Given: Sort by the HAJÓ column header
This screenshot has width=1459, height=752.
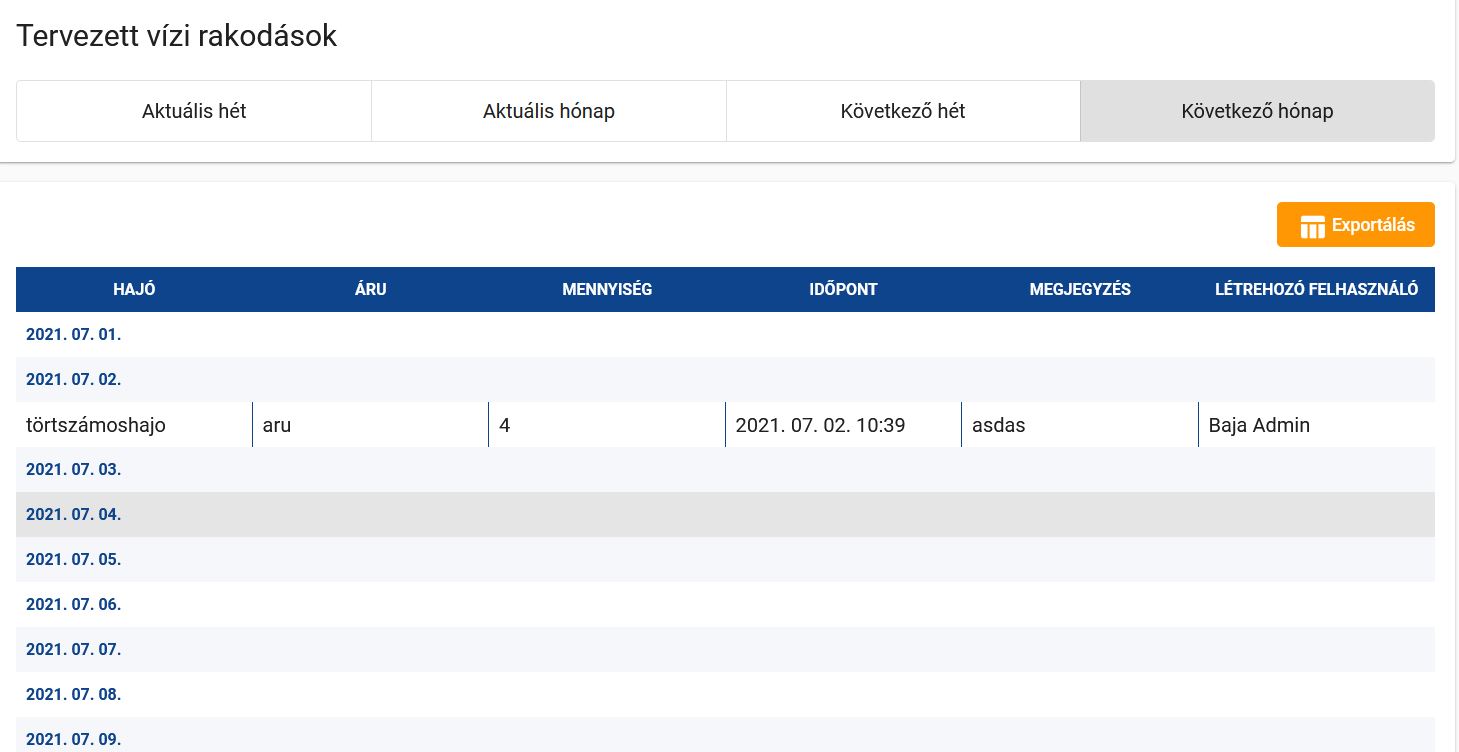Looking at the screenshot, I should coord(134,290).
